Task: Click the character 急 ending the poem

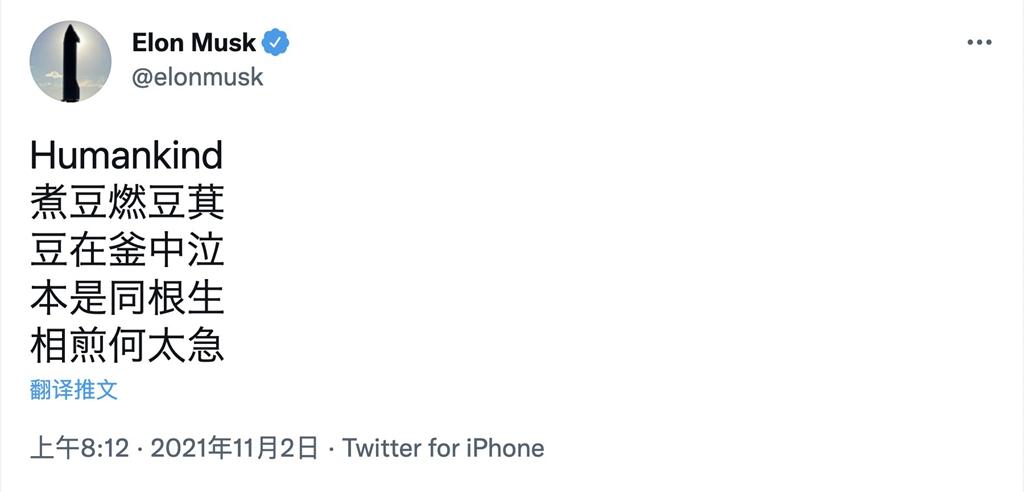Action: 206,346
